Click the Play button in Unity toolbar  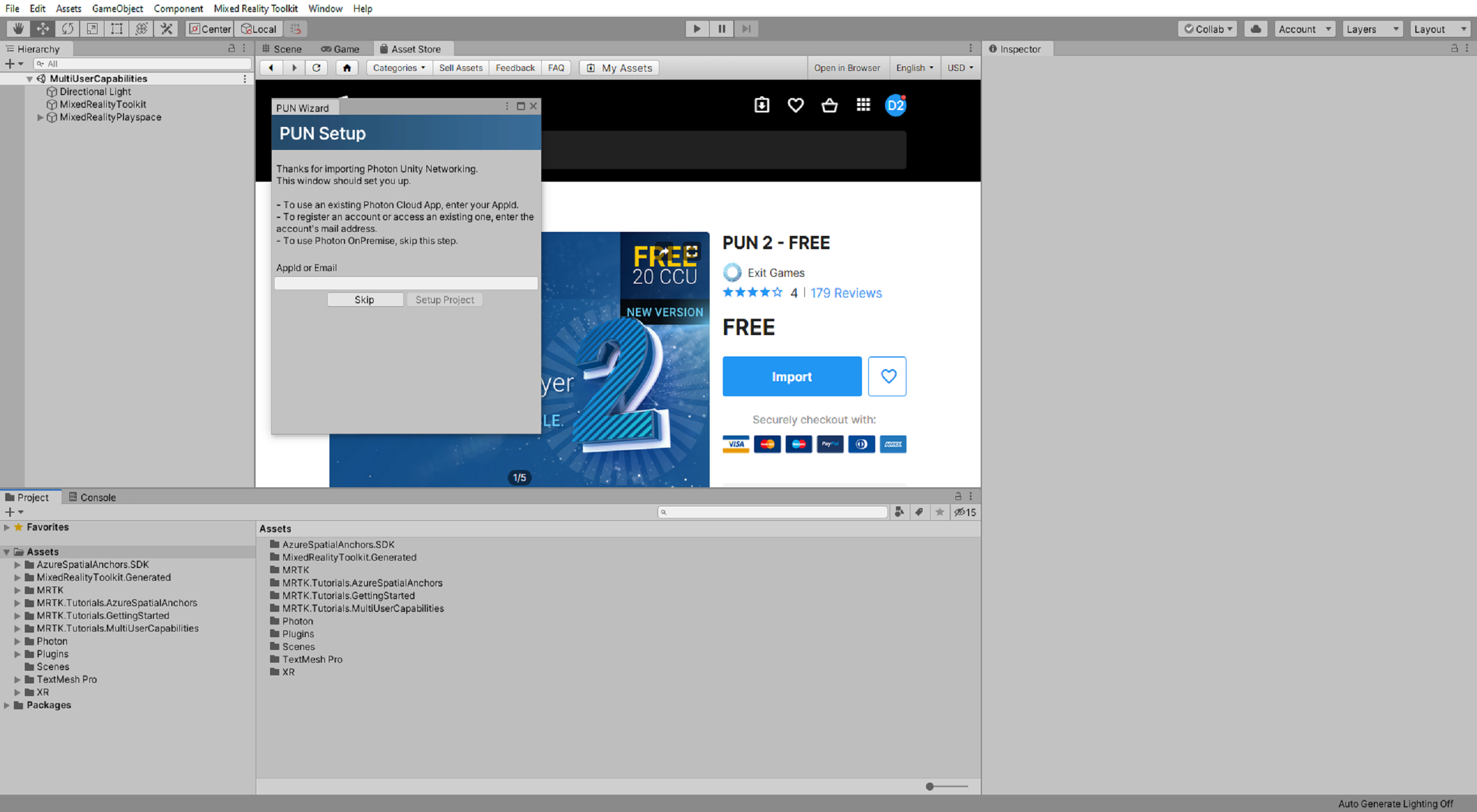click(697, 28)
